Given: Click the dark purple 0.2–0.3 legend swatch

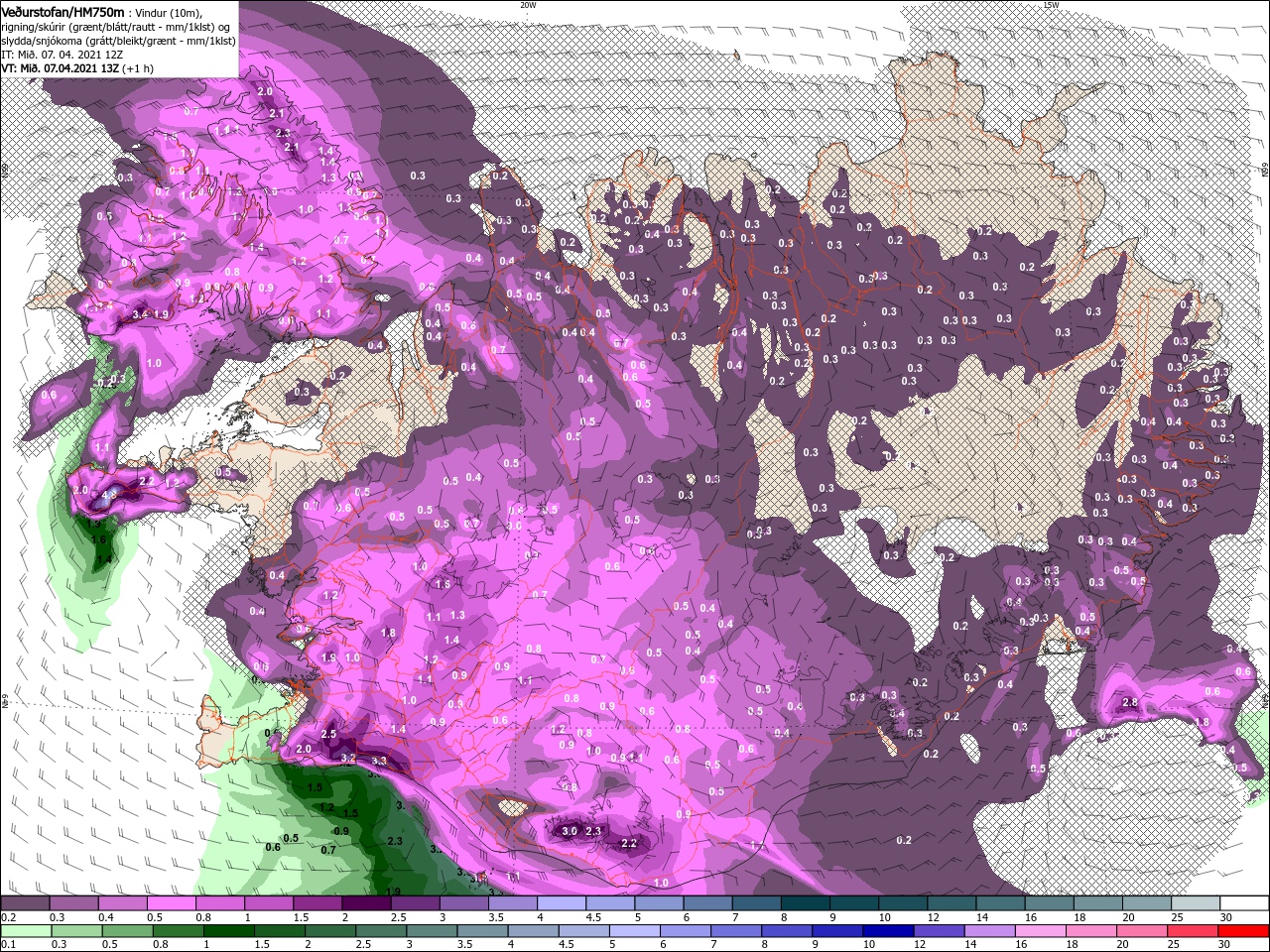Looking at the screenshot, I should [25, 903].
